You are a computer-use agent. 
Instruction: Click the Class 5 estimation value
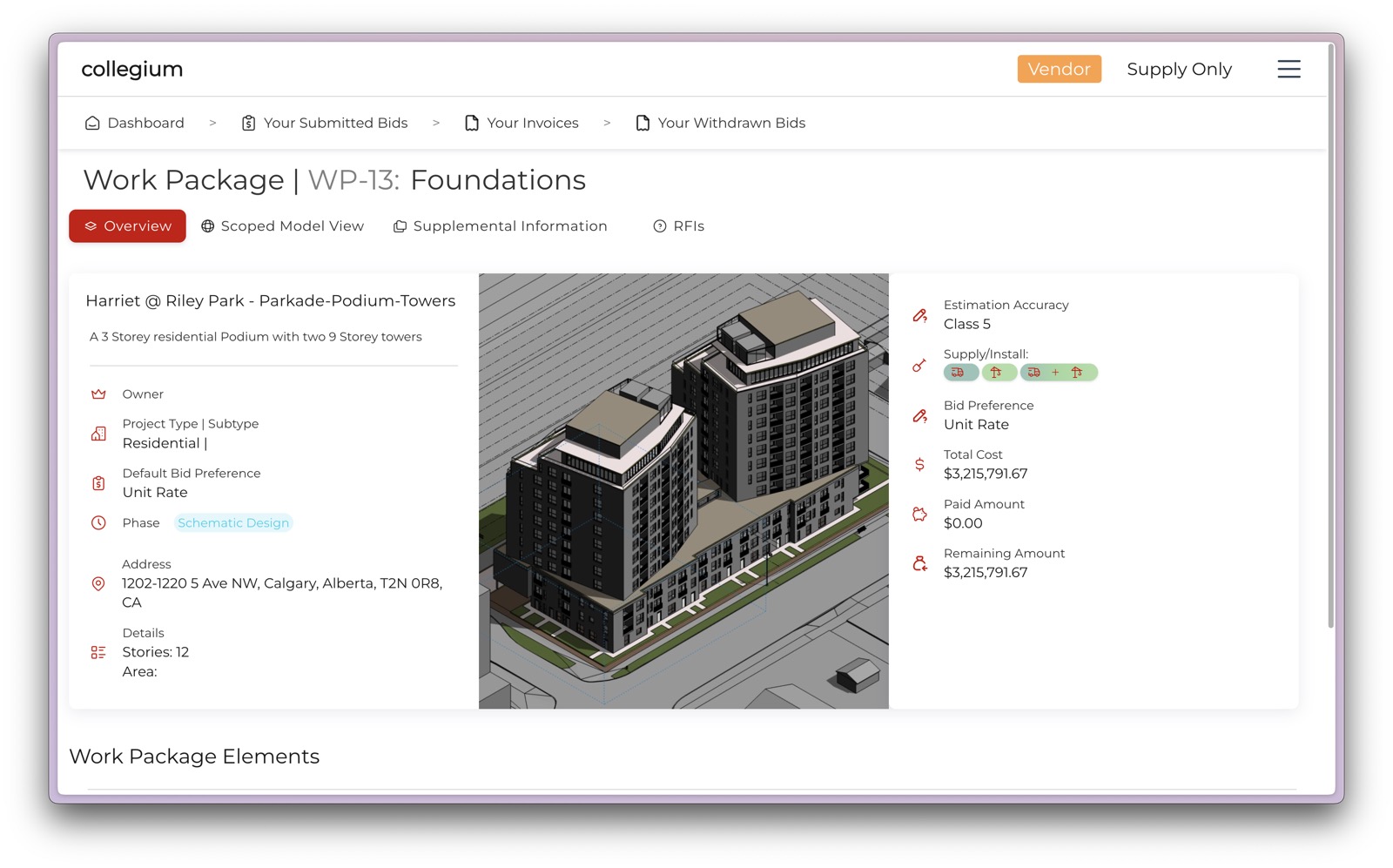967,324
